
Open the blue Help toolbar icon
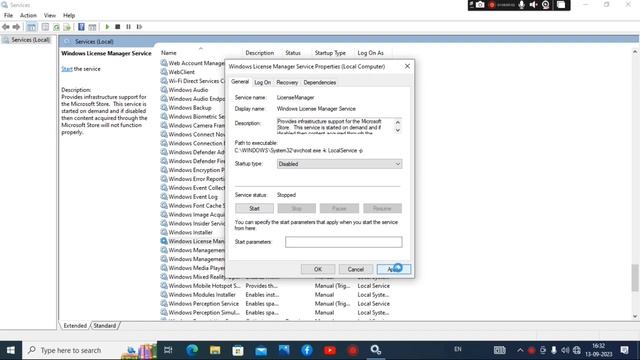coord(81,27)
